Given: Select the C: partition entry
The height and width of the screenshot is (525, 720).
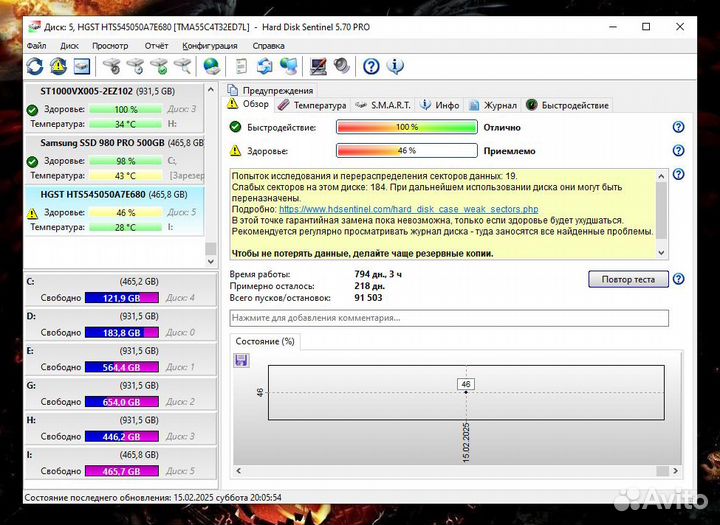Looking at the screenshot, I should [x=120, y=290].
